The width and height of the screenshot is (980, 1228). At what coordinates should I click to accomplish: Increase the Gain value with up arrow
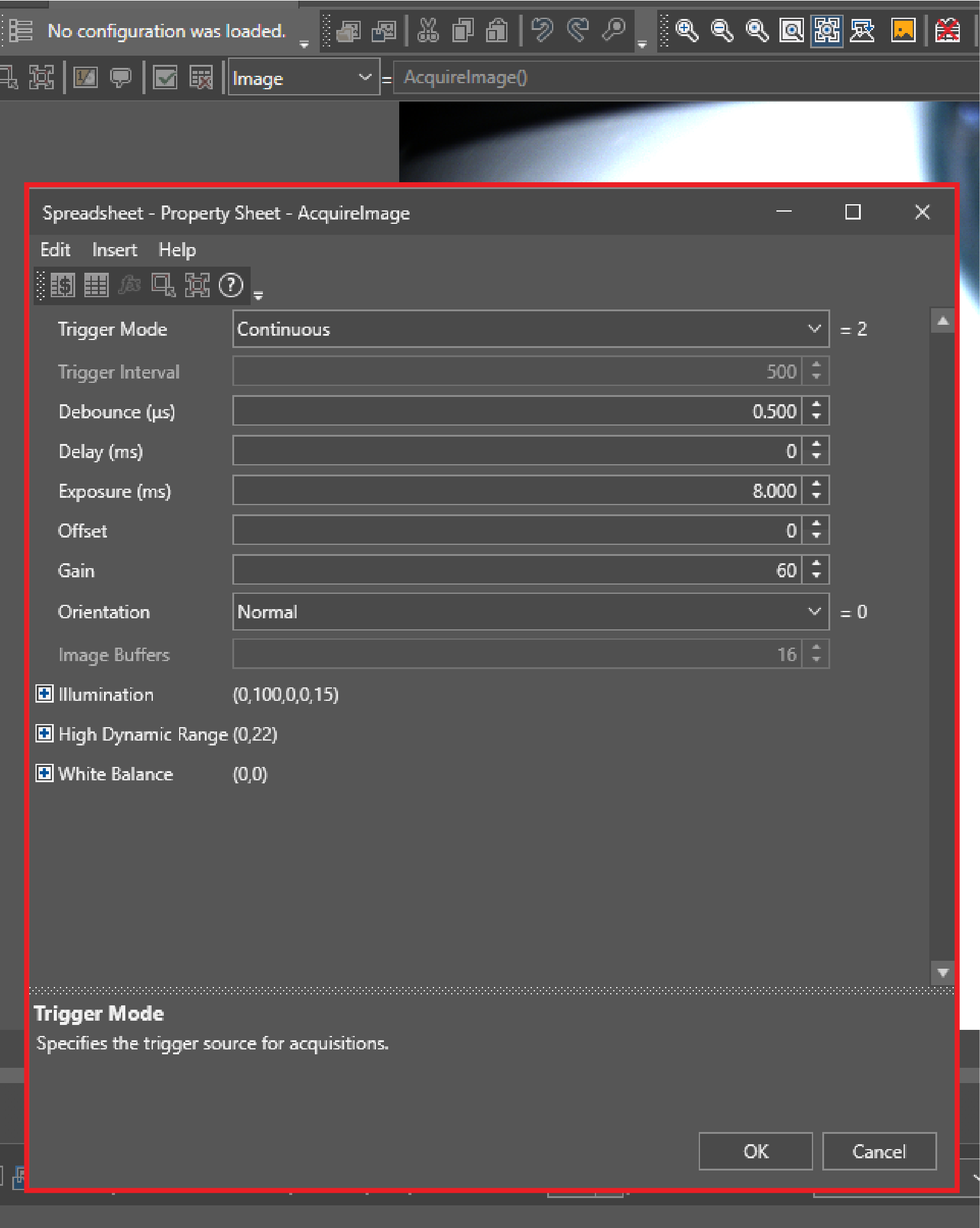[x=816, y=564]
